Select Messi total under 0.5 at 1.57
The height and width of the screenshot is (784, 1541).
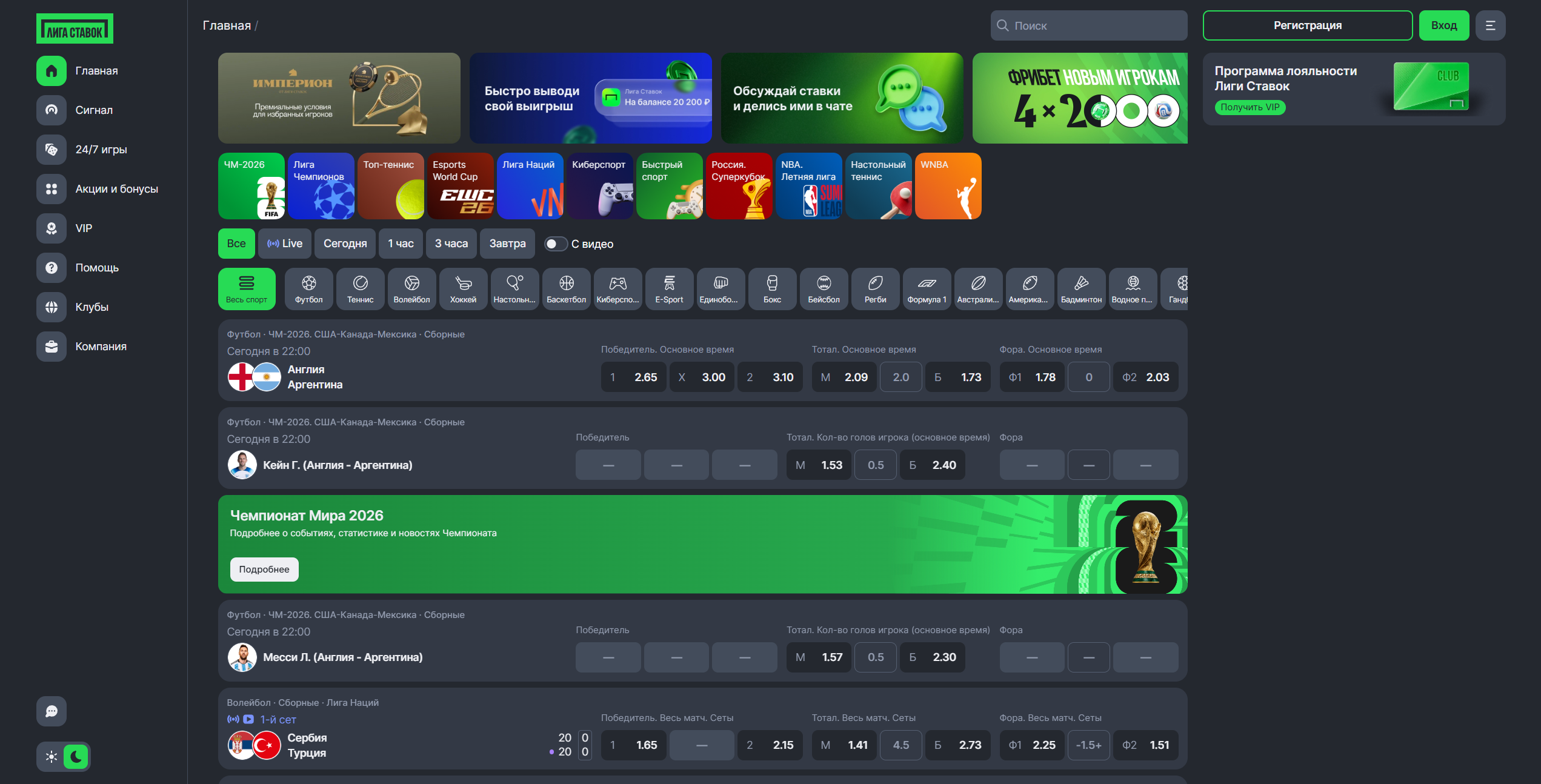pyautogui.click(x=819, y=657)
